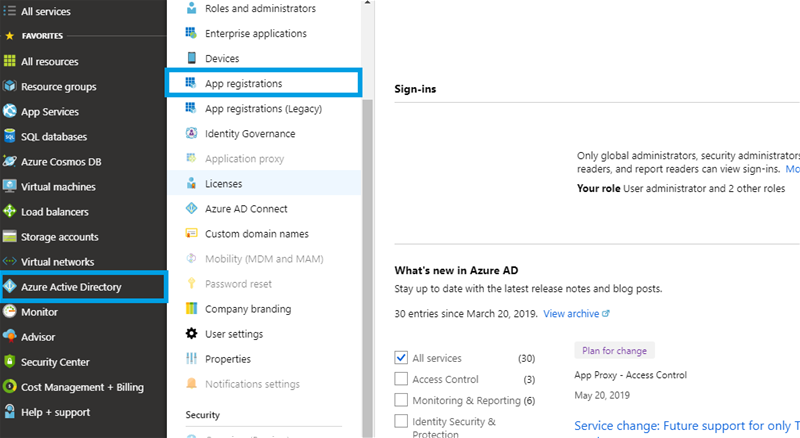Viewport: 800px width, 438px height.
Task: Click the Service change announcement headline link
Action: (686, 426)
